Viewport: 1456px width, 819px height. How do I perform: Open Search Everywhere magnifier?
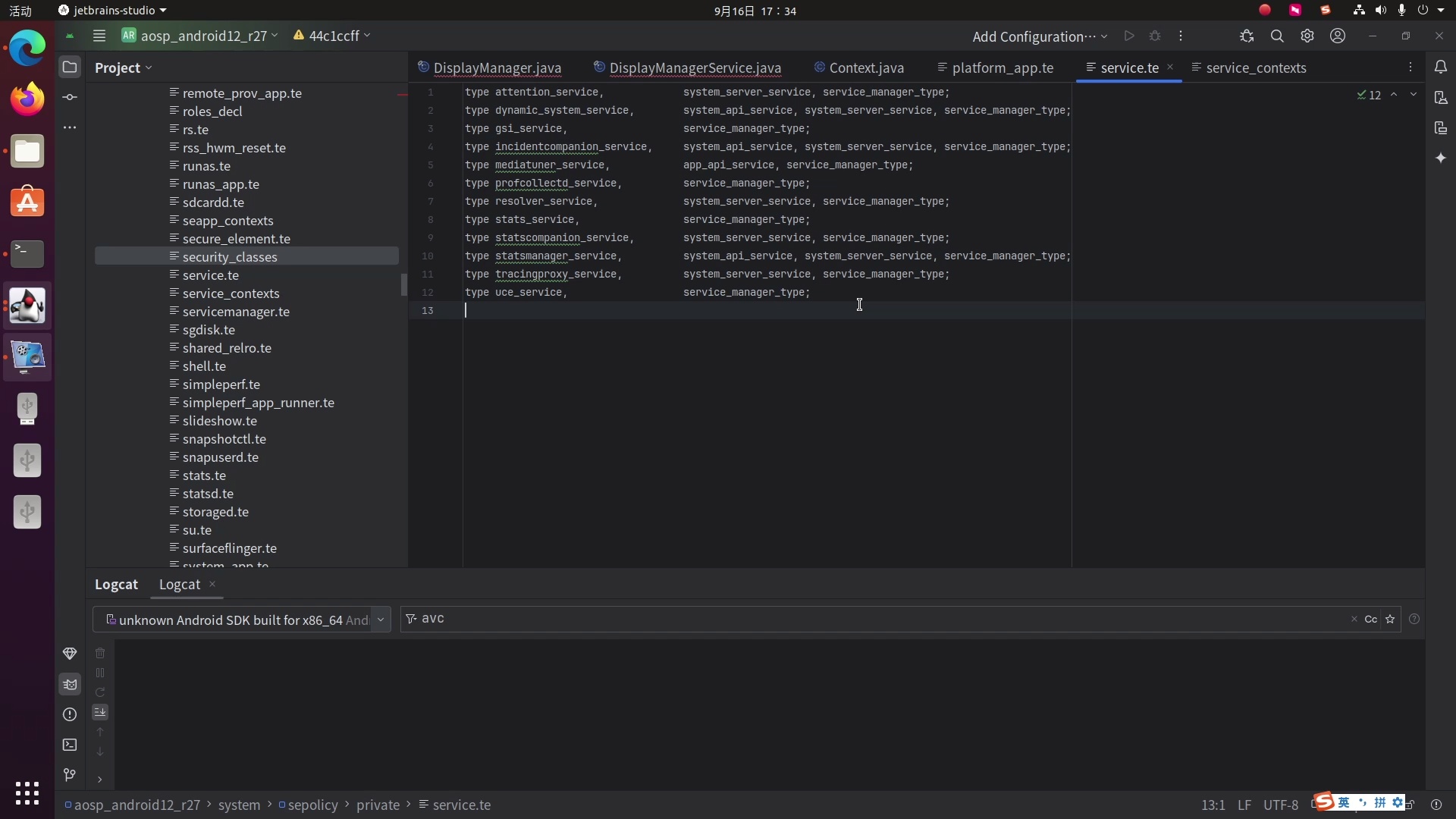(1277, 36)
